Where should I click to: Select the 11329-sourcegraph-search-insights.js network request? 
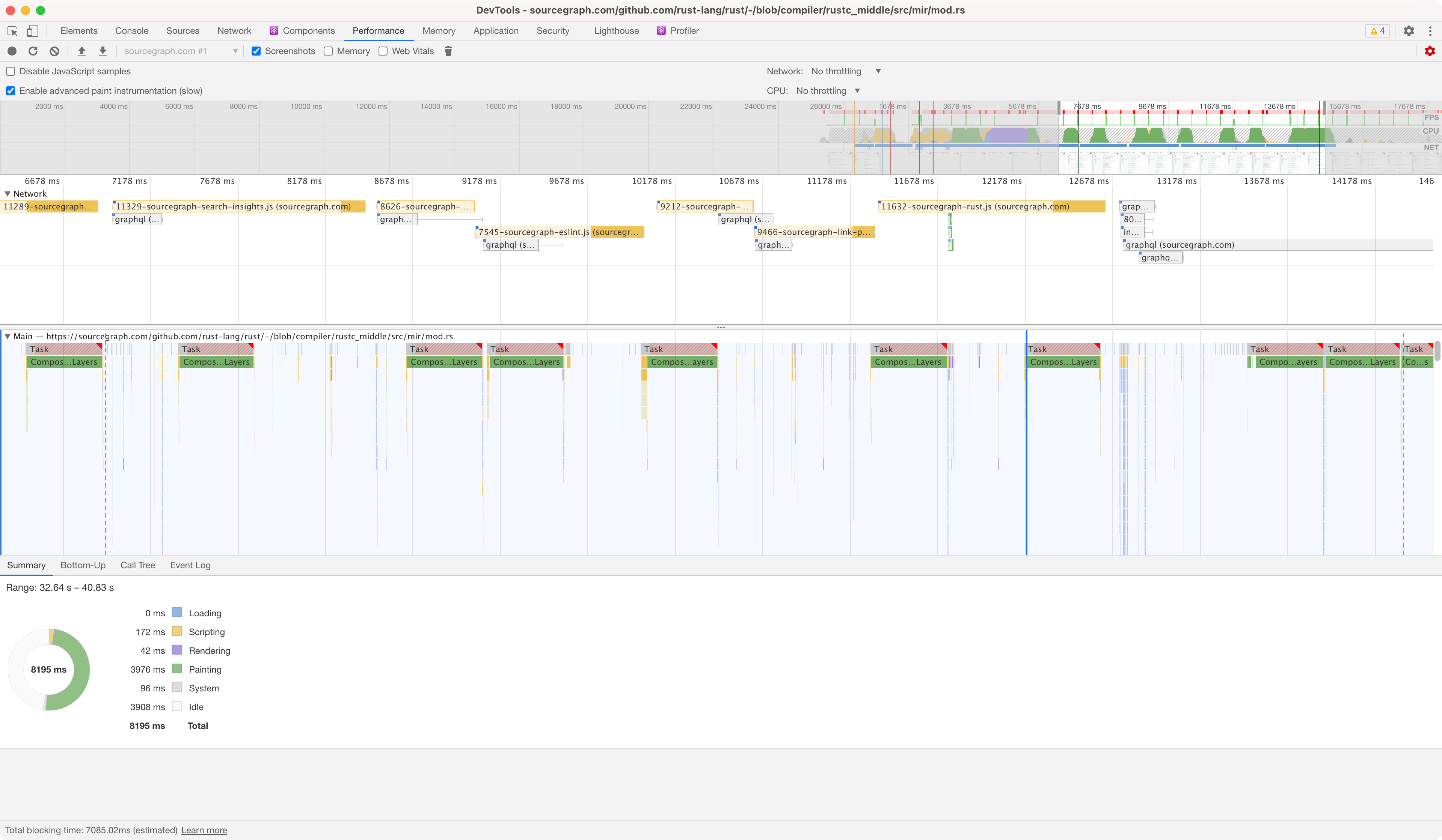pos(234,206)
